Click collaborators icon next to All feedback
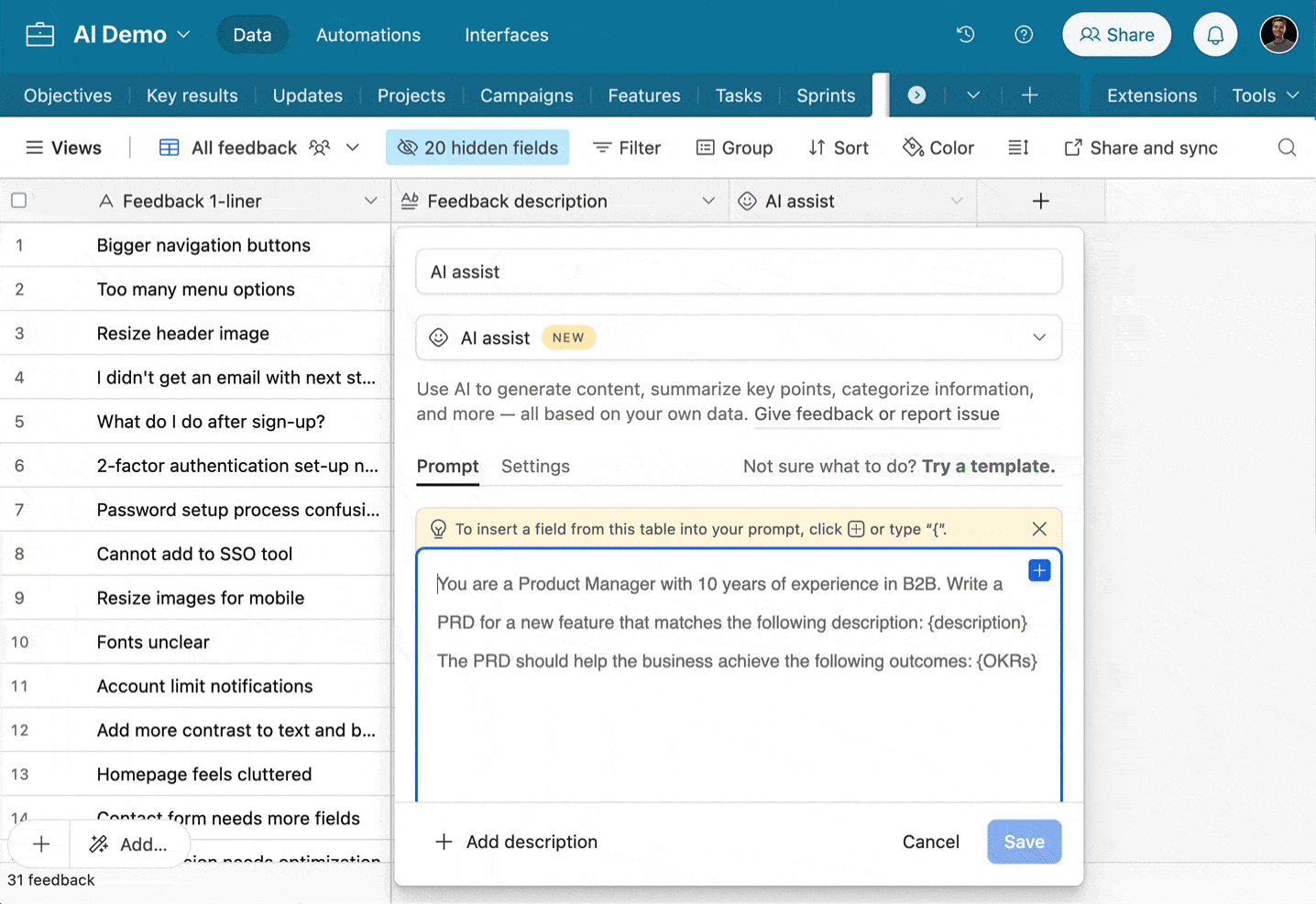The width and height of the screenshot is (1316, 904). (x=319, y=148)
